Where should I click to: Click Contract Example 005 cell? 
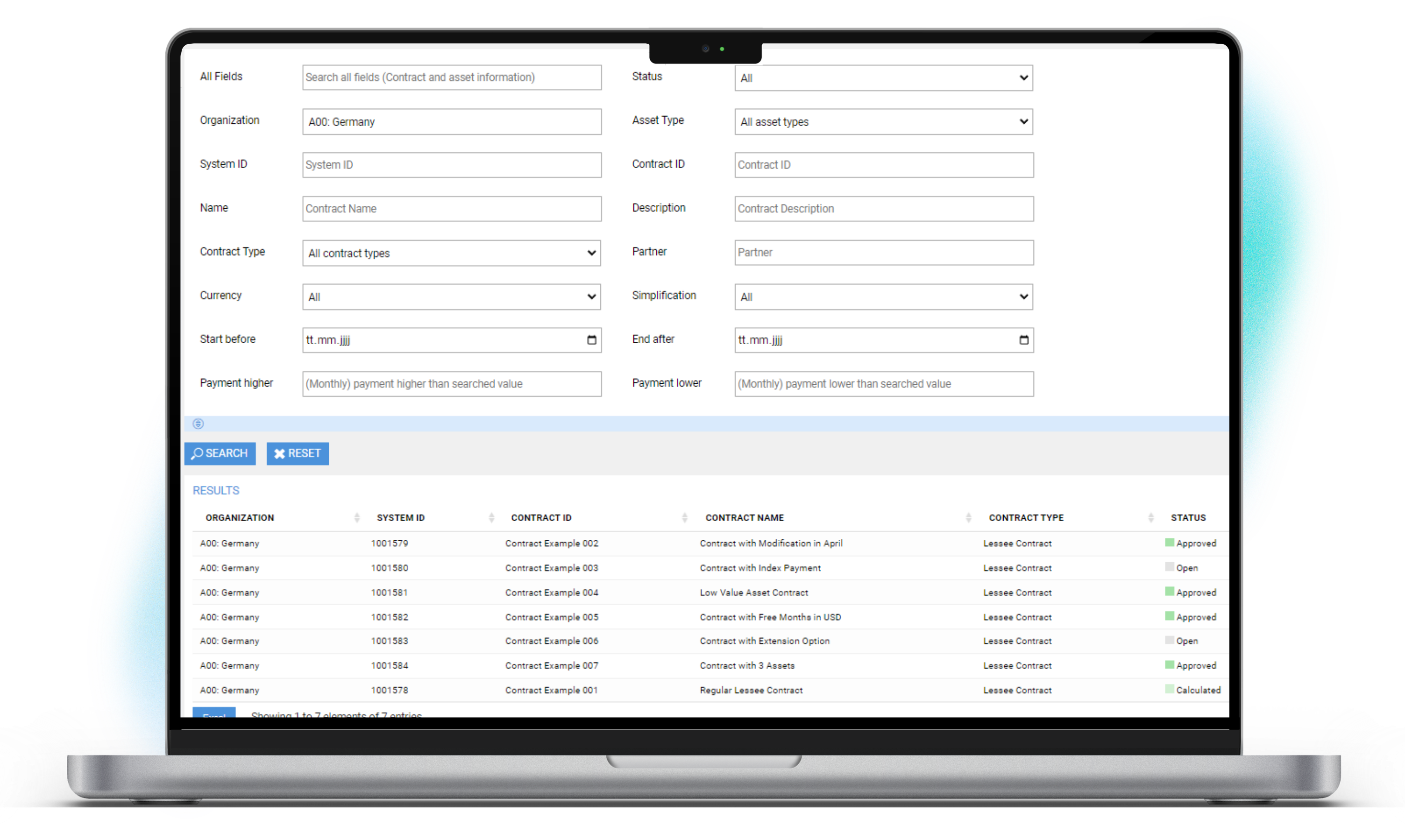click(x=551, y=617)
